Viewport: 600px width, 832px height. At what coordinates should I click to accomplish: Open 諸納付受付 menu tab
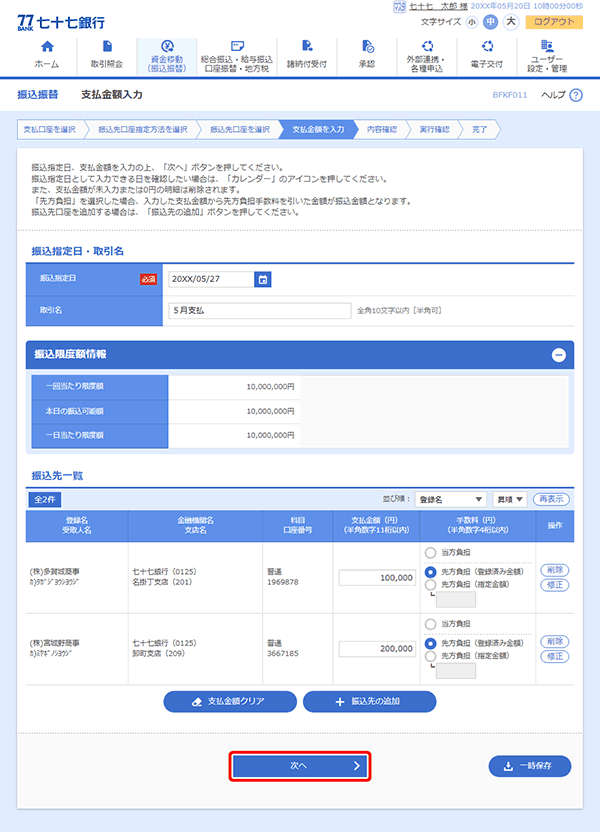[x=306, y=58]
